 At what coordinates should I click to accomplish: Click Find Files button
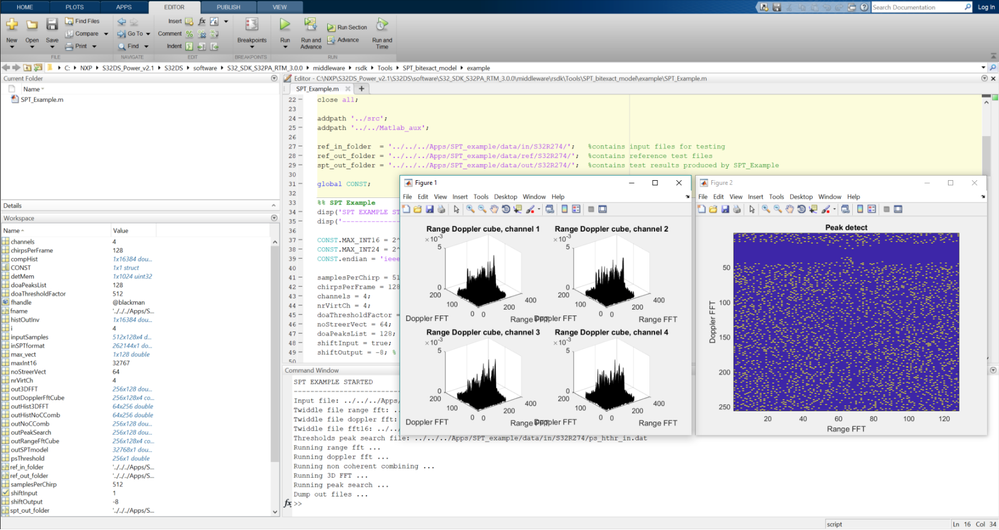pos(85,21)
